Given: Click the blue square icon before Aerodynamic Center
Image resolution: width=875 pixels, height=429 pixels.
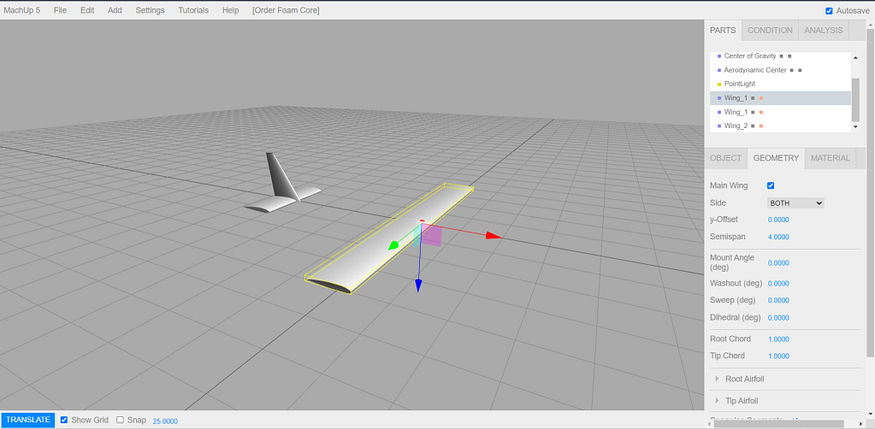Looking at the screenshot, I should [719, 70].
